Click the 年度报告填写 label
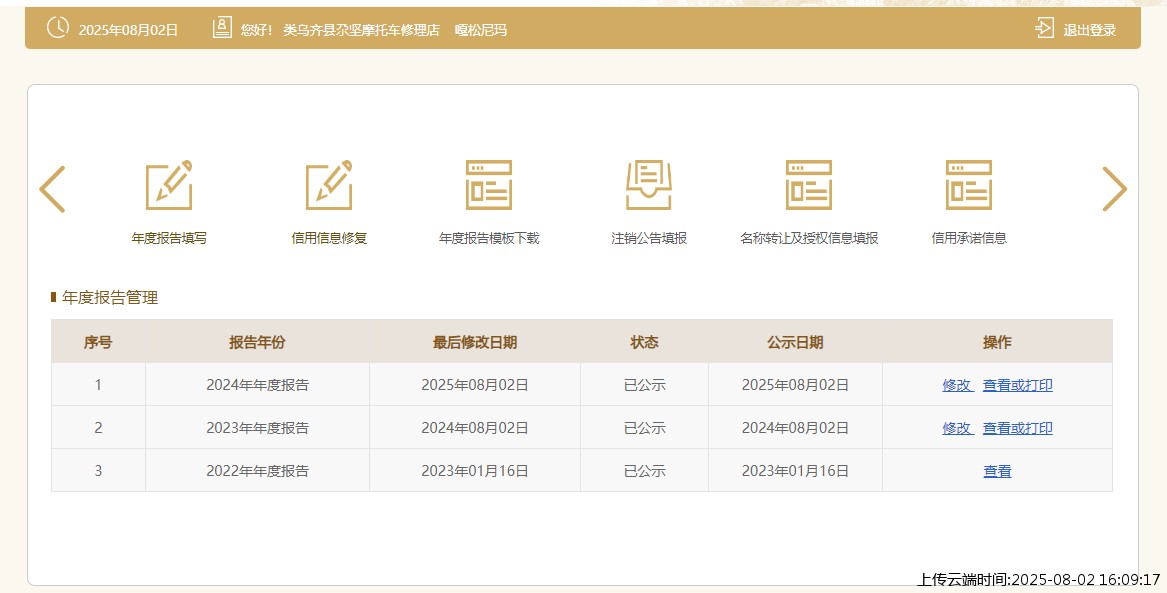Screen dimensions: 1167x593 [x=169, y=238]
